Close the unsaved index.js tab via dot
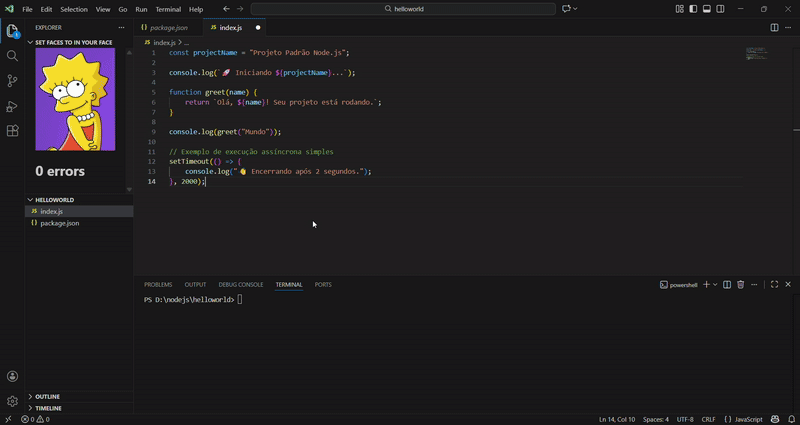This screenshot has height=425, width=800. [x=258, y=28]
